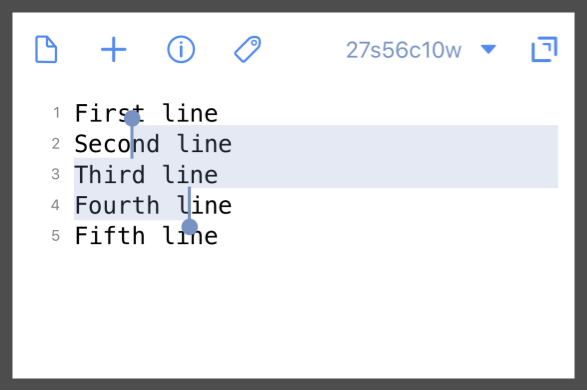Click the word "Fourth" in line four
The image size is (587, 391).
[x=117, y=205]
